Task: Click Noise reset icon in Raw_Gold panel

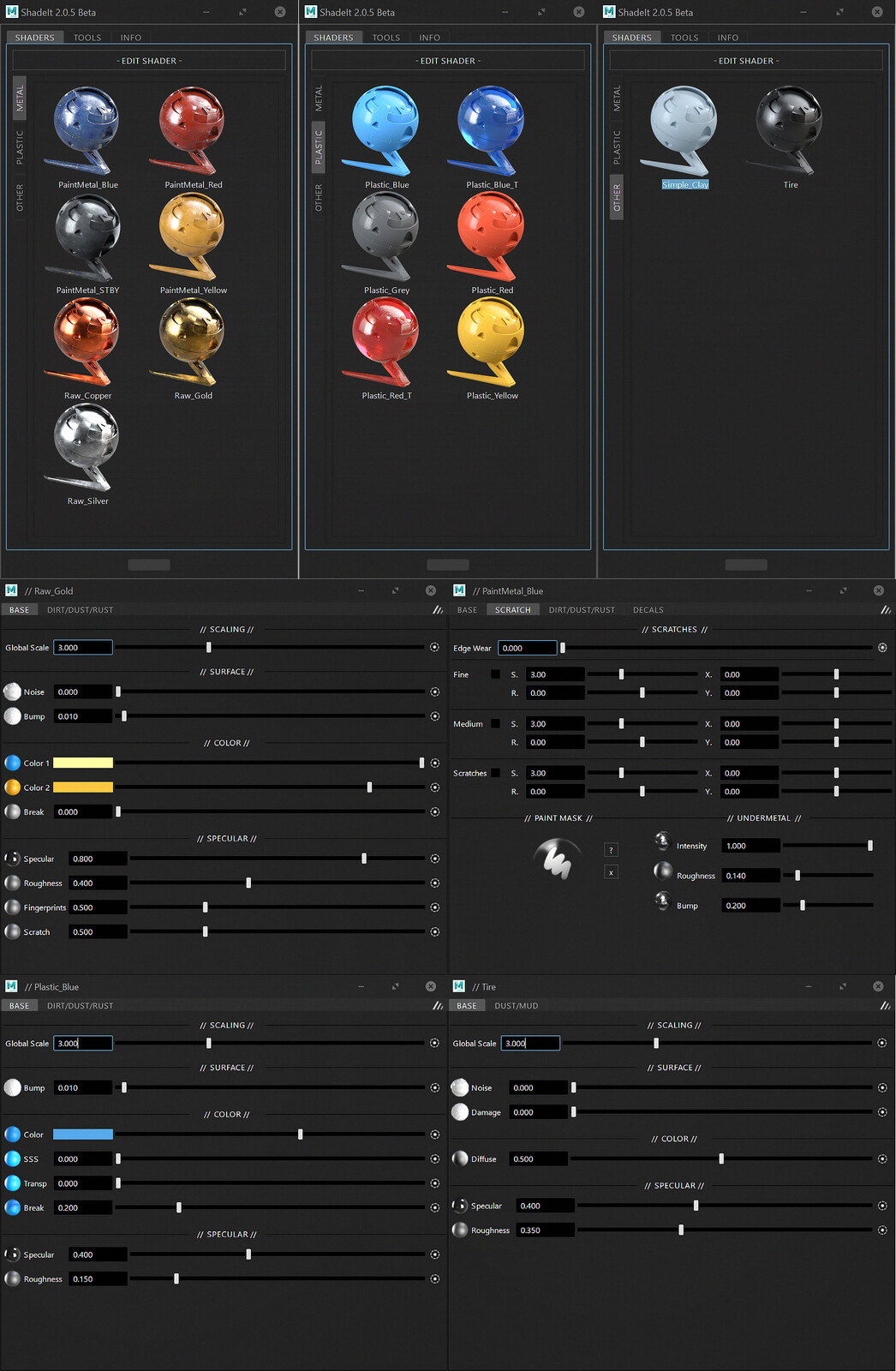Action: tap(434, 691)
